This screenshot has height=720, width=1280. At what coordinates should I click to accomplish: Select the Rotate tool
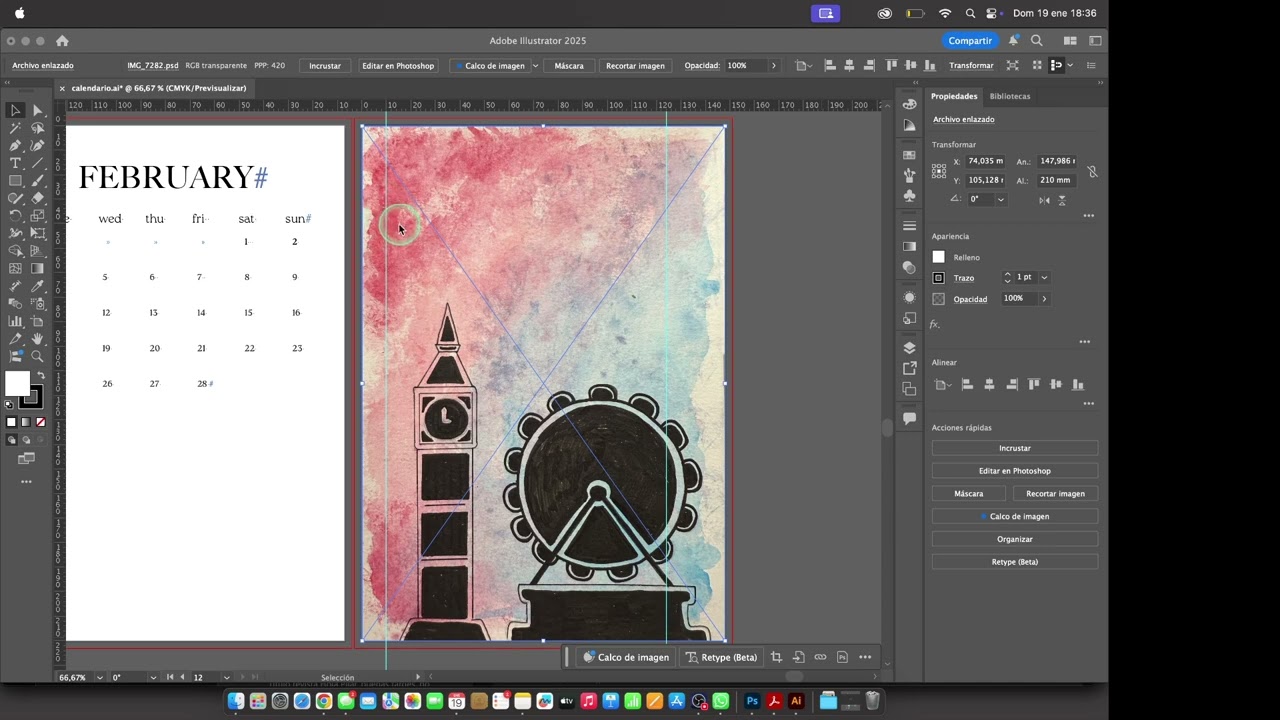pos(15,215)
